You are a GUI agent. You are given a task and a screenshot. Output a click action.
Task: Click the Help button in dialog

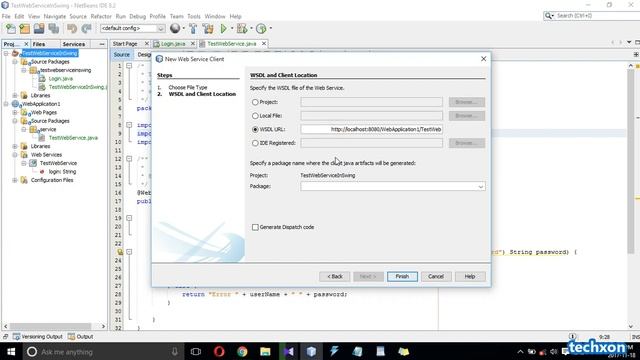pos(470,276)
